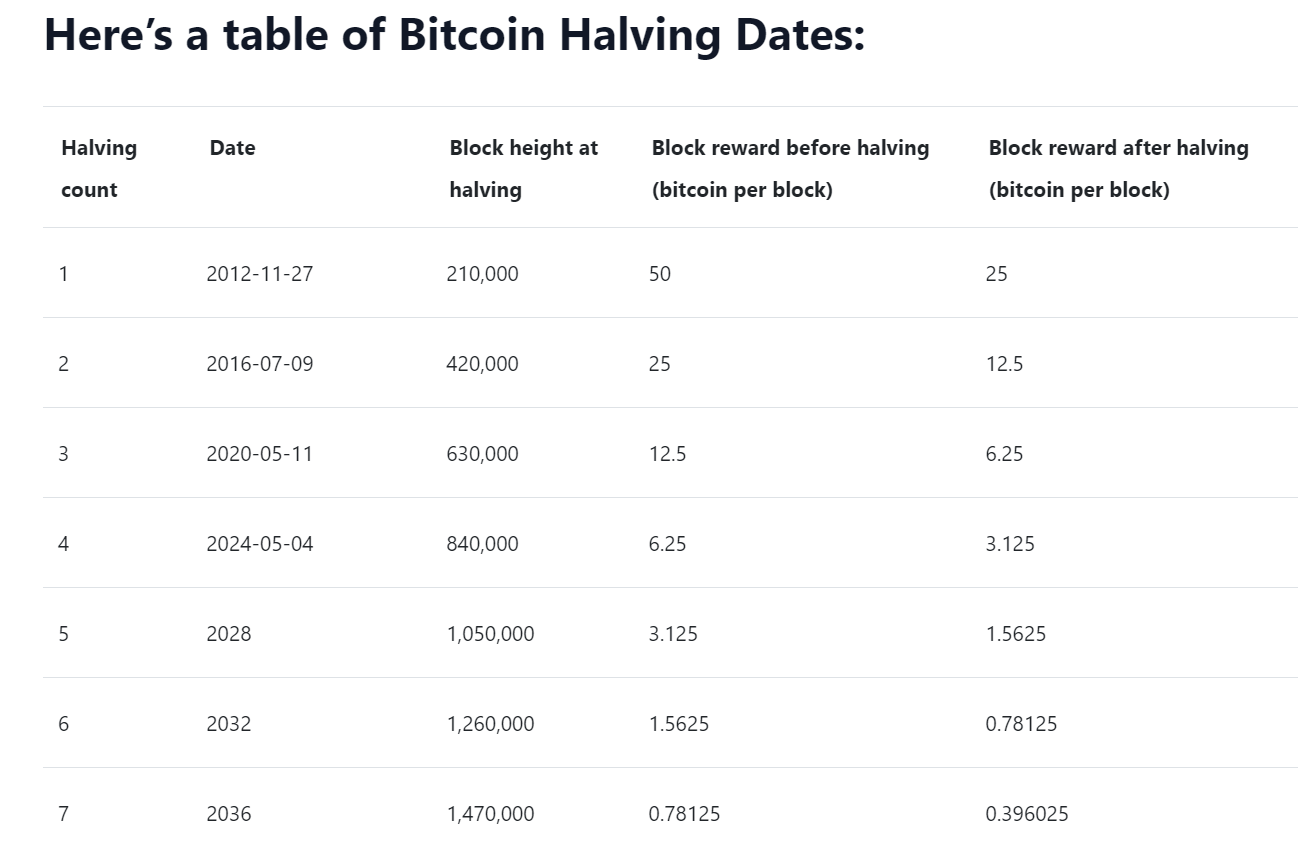The width and height of the screenshot is (1313, 859).
Task: Select the Date column header
Action: 232,148
